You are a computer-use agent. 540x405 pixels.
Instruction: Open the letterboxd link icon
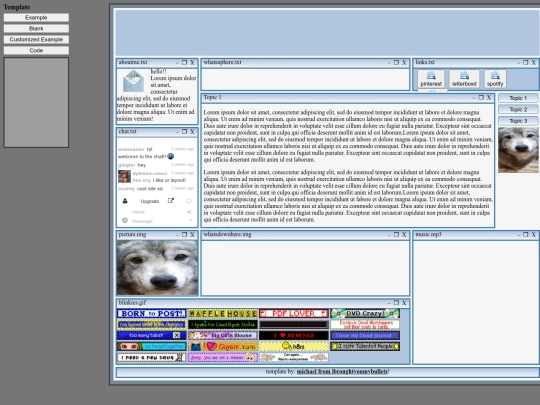(464, 79)
